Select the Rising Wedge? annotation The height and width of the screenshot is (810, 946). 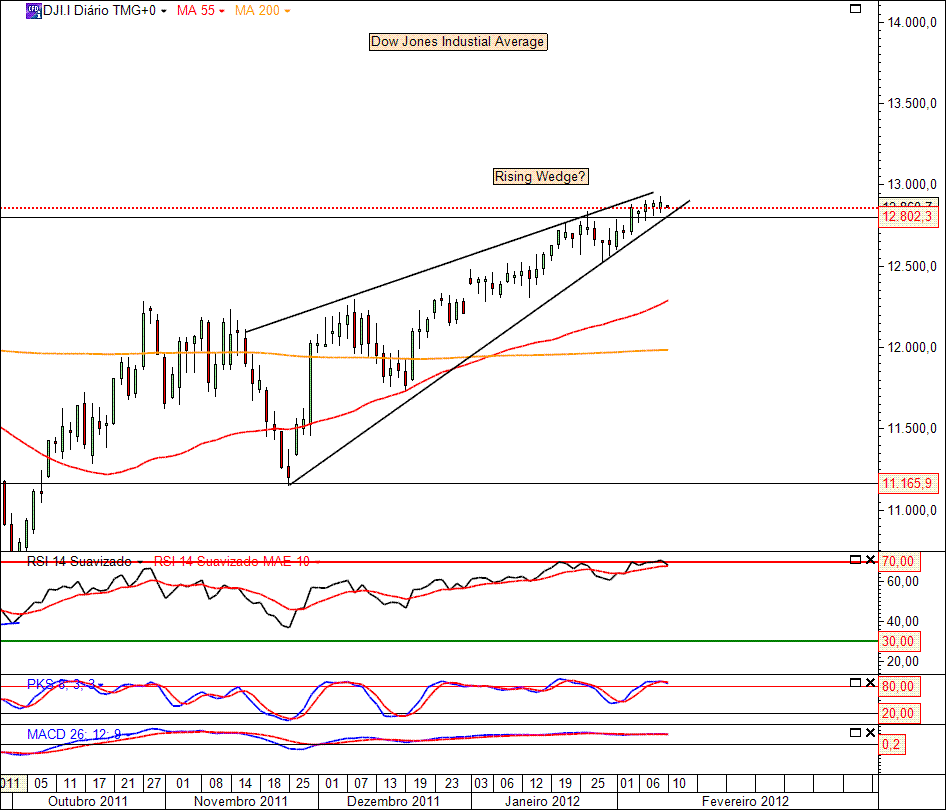540,177
